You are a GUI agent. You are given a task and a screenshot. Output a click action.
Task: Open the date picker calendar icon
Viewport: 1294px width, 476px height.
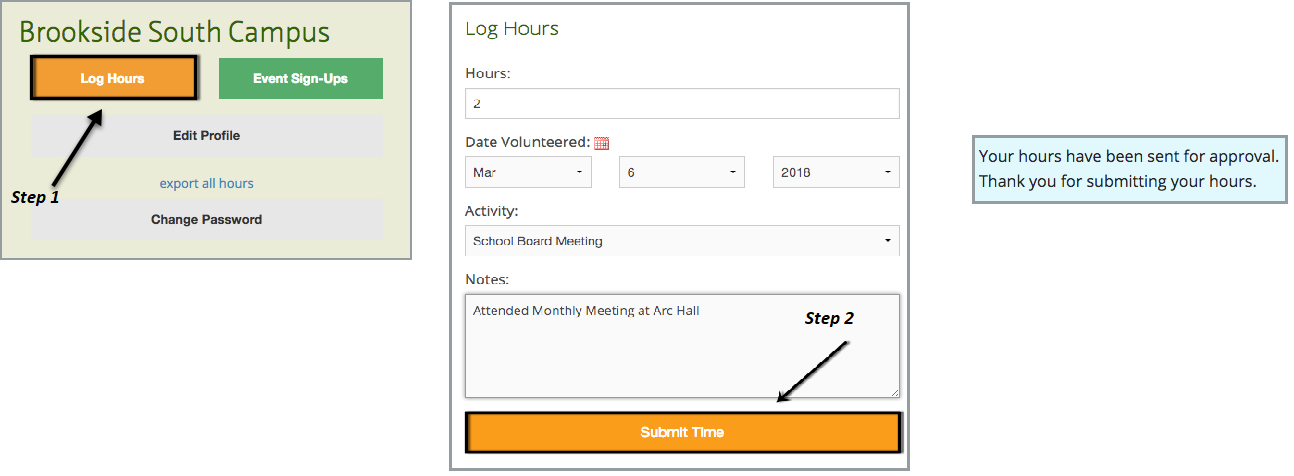pos(601,144)
